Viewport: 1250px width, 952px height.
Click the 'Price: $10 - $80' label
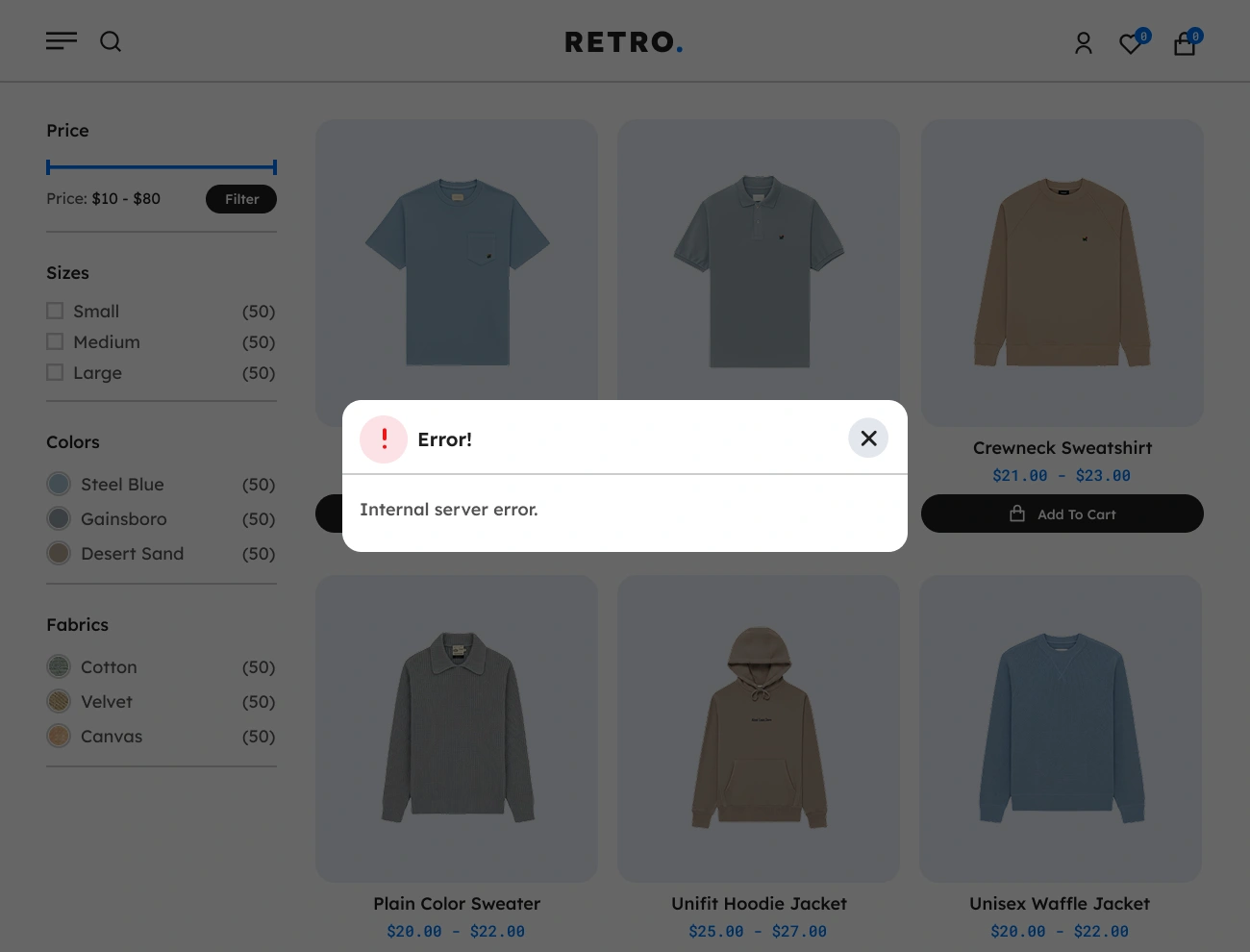(104, 199)
